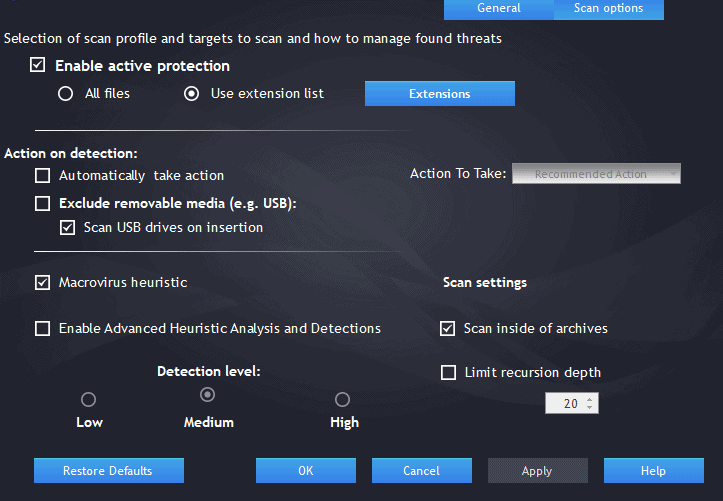Click the Action on detection label
The image size is (723, 501).
[71, 153]
